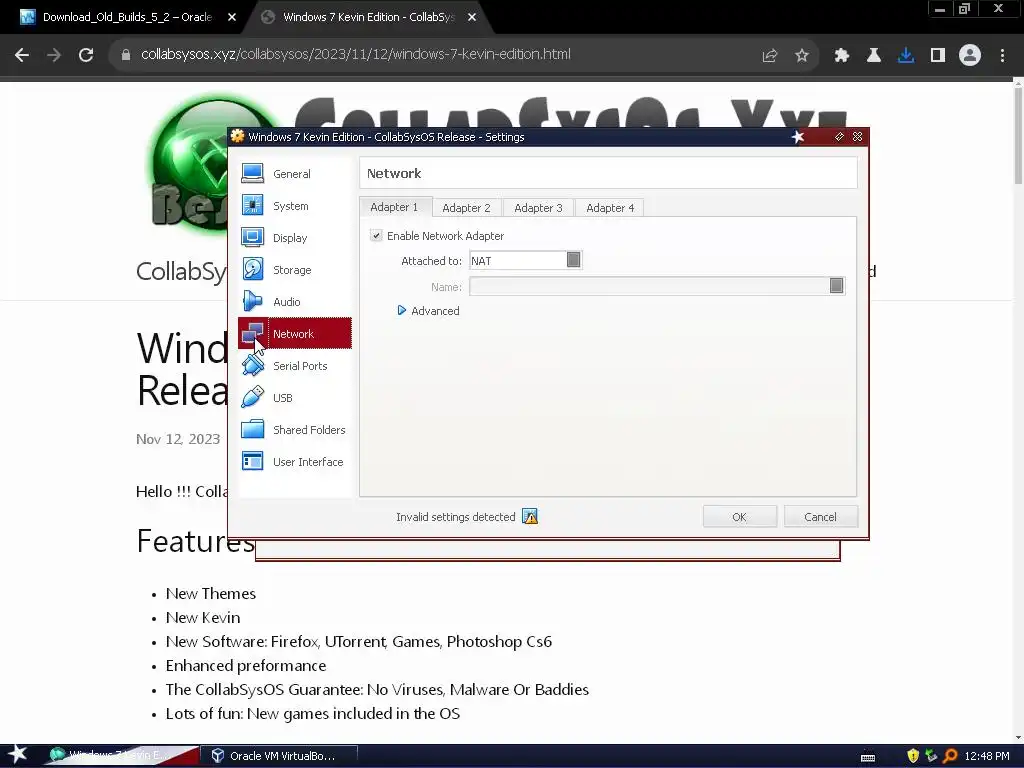Click the 12:48 PM clock
The height and width of the screenshot is (768, 1024).
click(987, 756)
